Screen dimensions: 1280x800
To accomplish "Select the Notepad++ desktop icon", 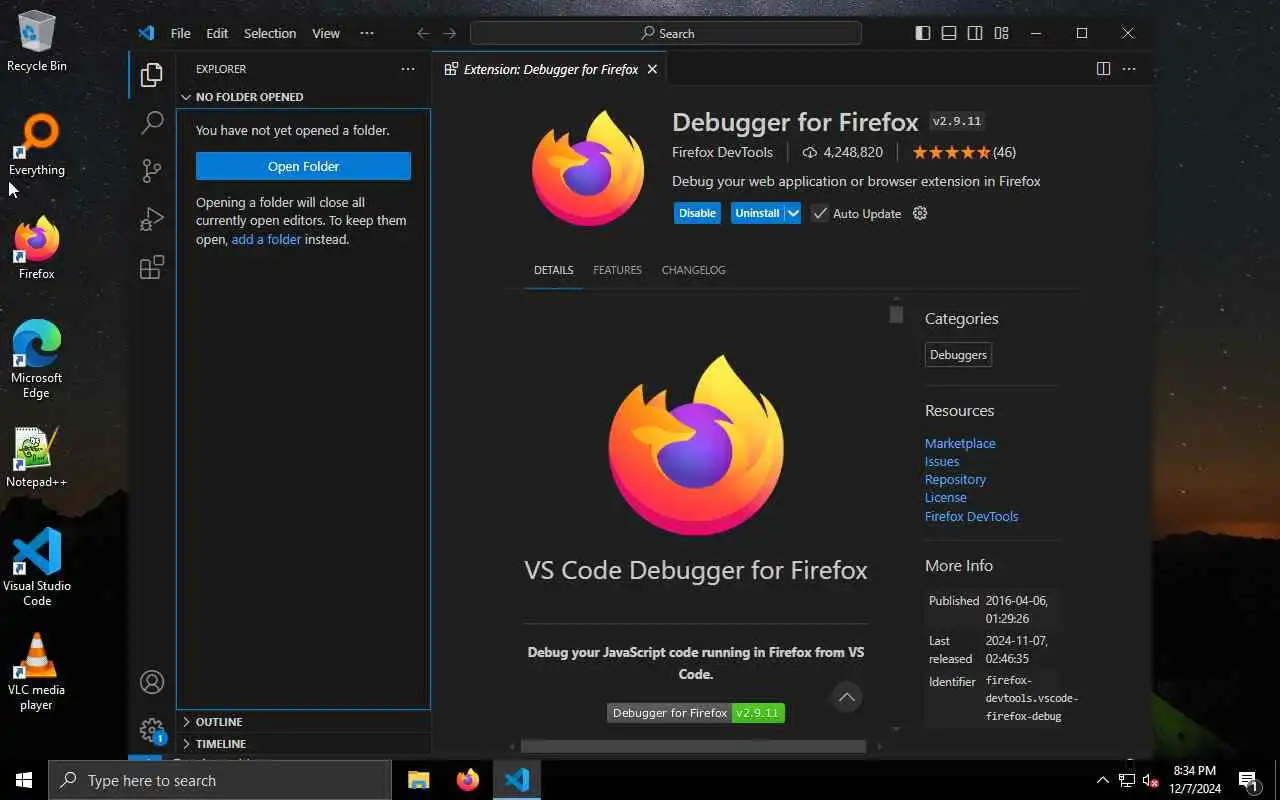I will [36, 458].
